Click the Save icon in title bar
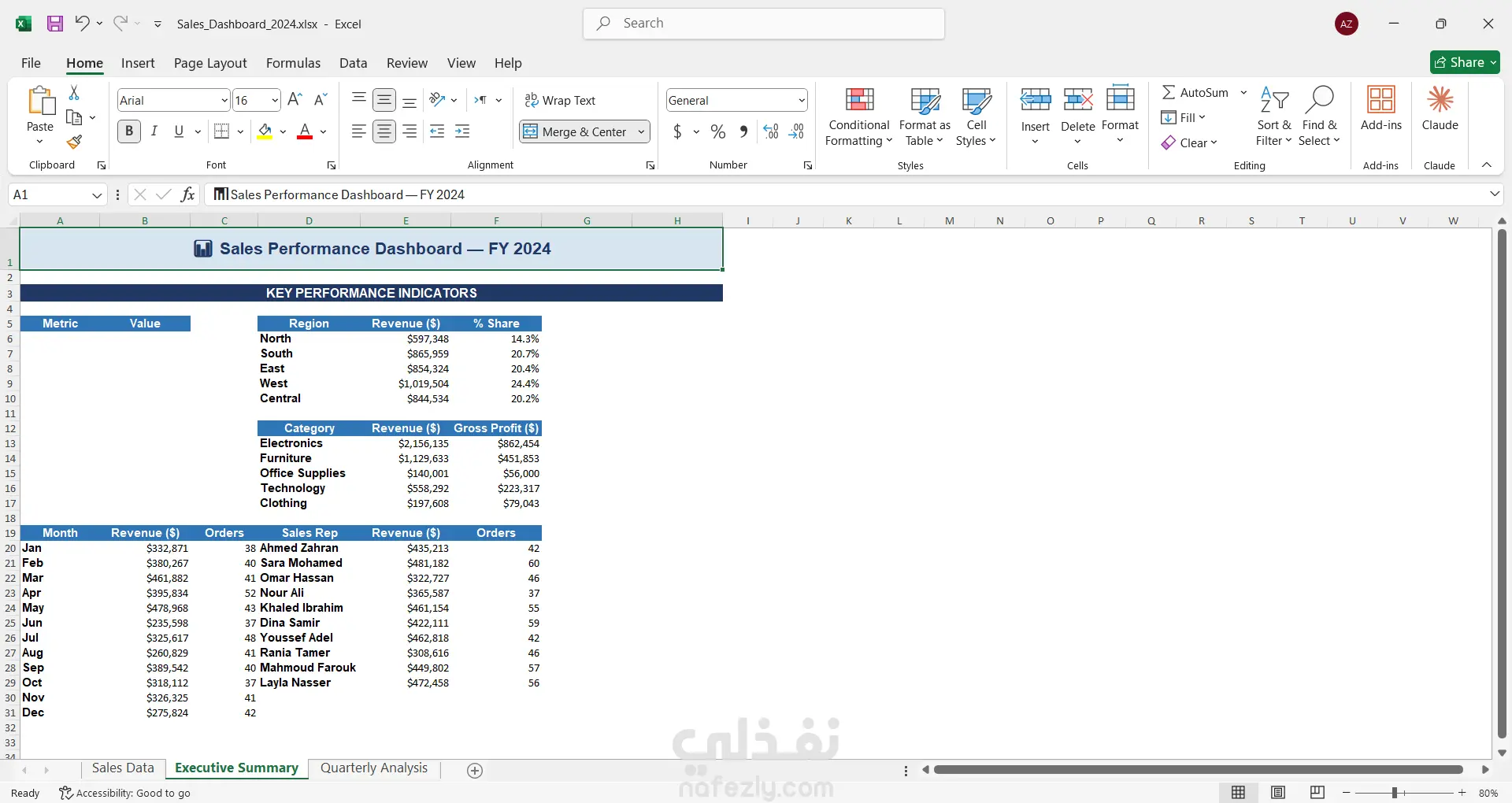This screenshot has height=803, width=1512. 55,24
